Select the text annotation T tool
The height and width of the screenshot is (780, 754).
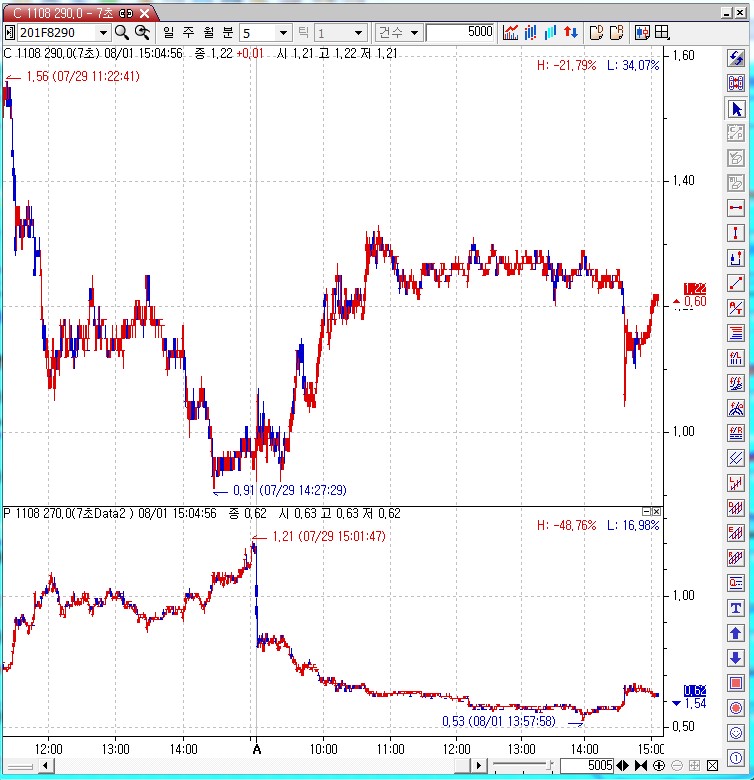(x=736, y=608)
